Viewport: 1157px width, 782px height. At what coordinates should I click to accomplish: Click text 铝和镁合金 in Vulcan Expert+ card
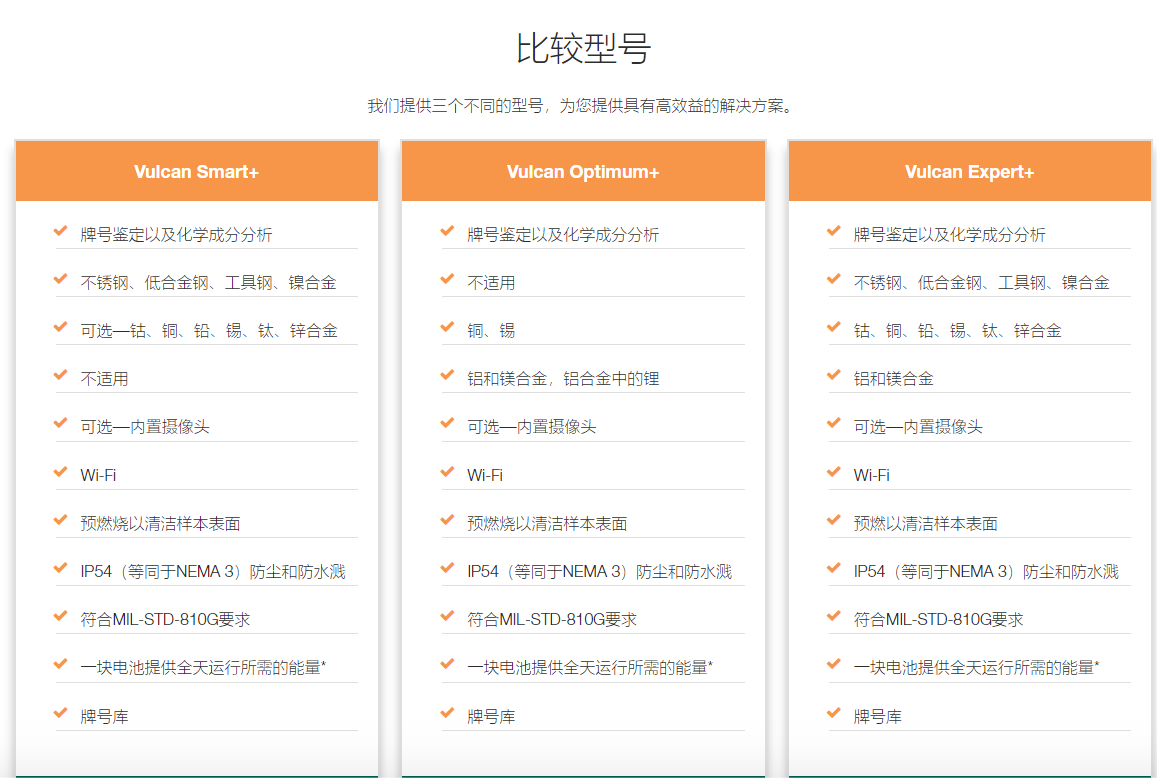click(894, 379)
